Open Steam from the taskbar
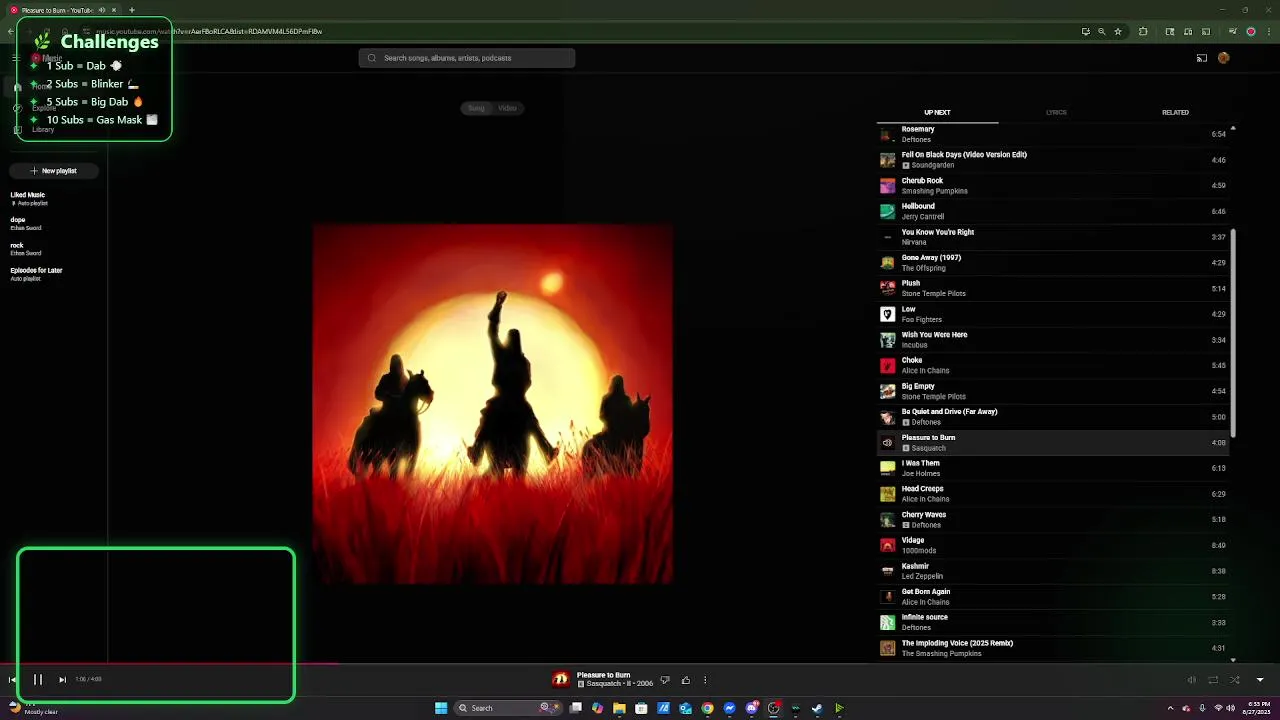The height and width of the screenshot is (720, 1280). pyautogui.click(x=817, y=708)
